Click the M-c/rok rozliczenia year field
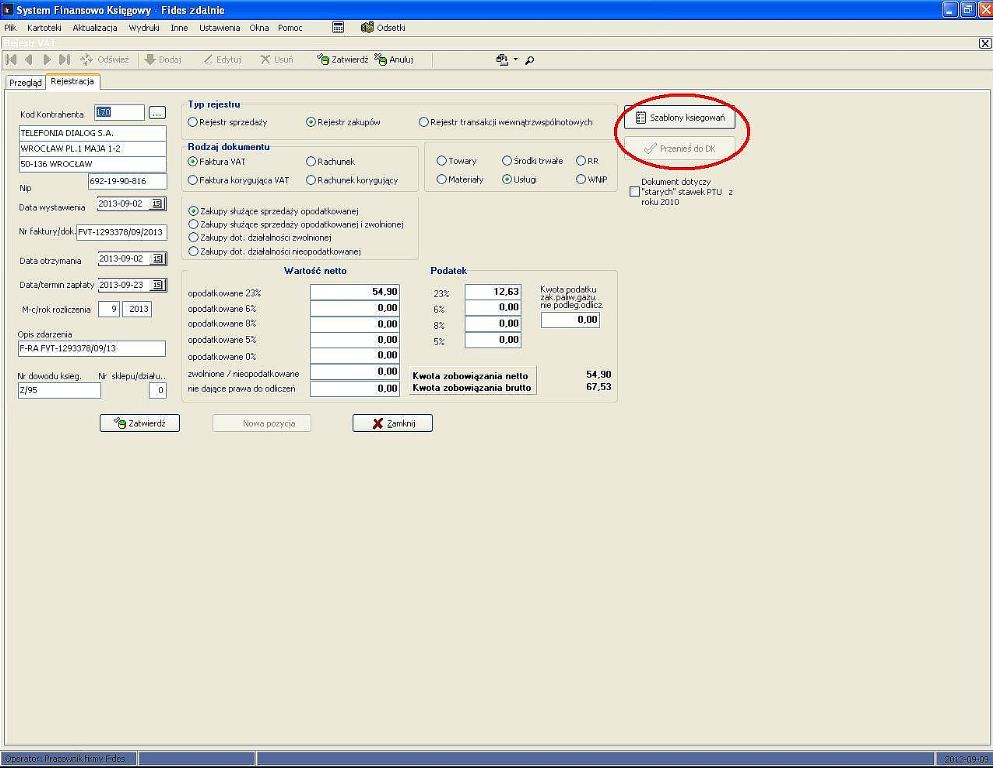The width and height of the screenshot is (993, 768). click(x=137, y=309)
